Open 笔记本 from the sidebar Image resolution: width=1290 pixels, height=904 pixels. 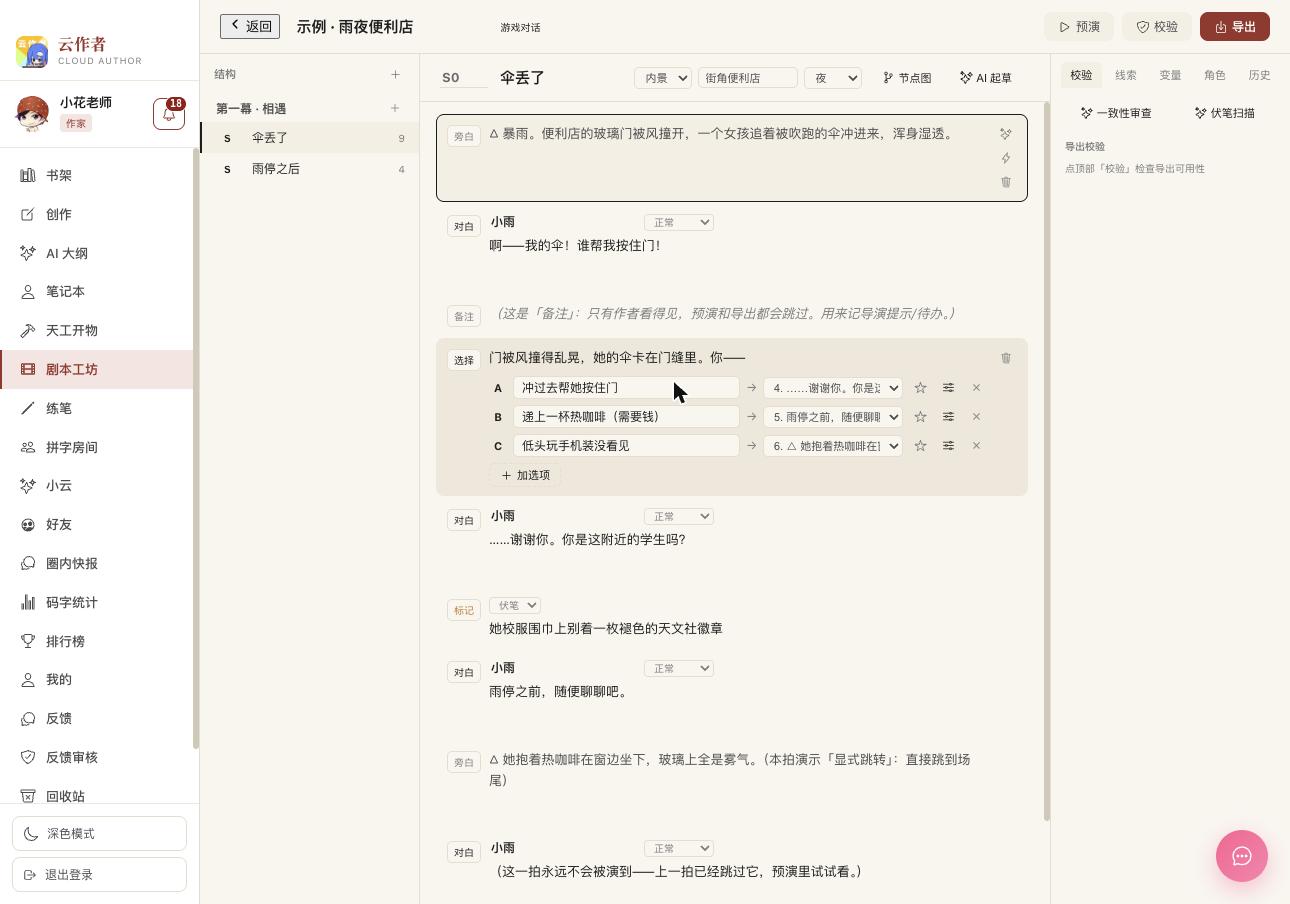pyautogui.click(x=97, y=292)
